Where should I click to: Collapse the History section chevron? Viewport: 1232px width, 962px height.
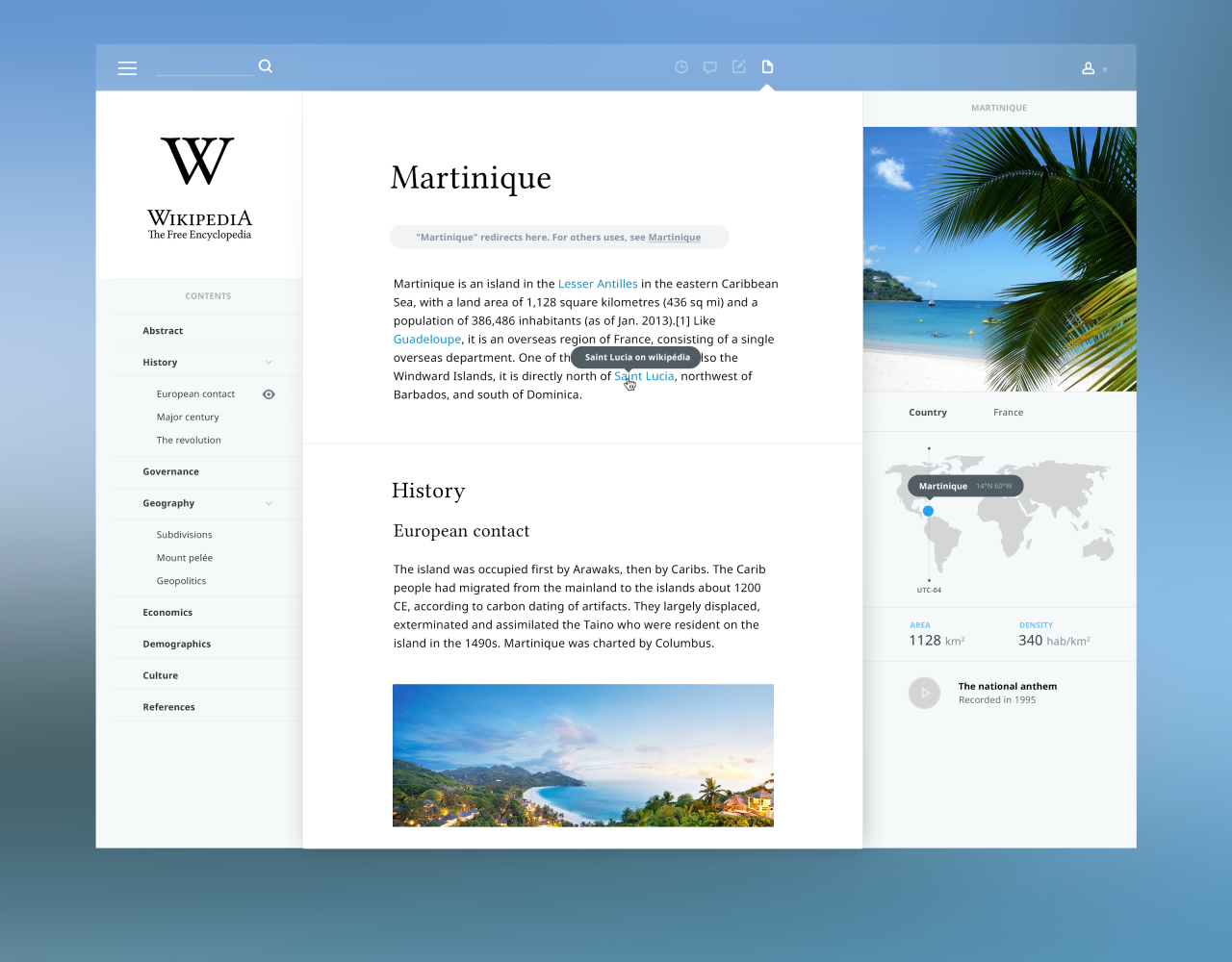pyautogui.click(x=269, y=363)
